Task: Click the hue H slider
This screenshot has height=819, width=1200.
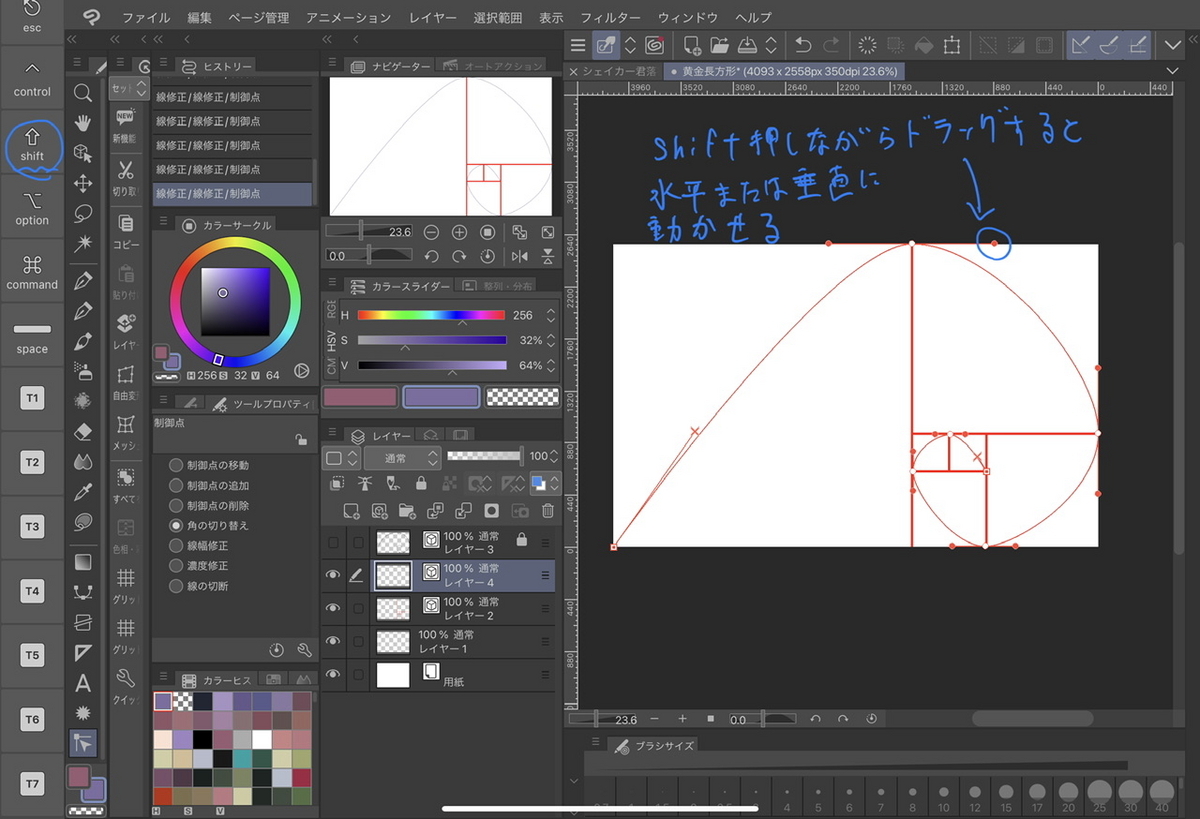Action: (431, 315)
